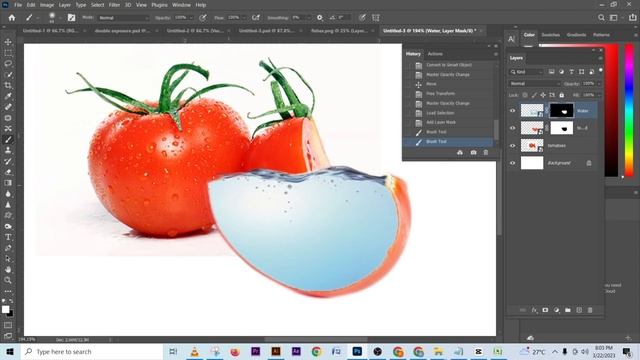
Task: Open Smoothing value dropdown
Action: point(309,18)
